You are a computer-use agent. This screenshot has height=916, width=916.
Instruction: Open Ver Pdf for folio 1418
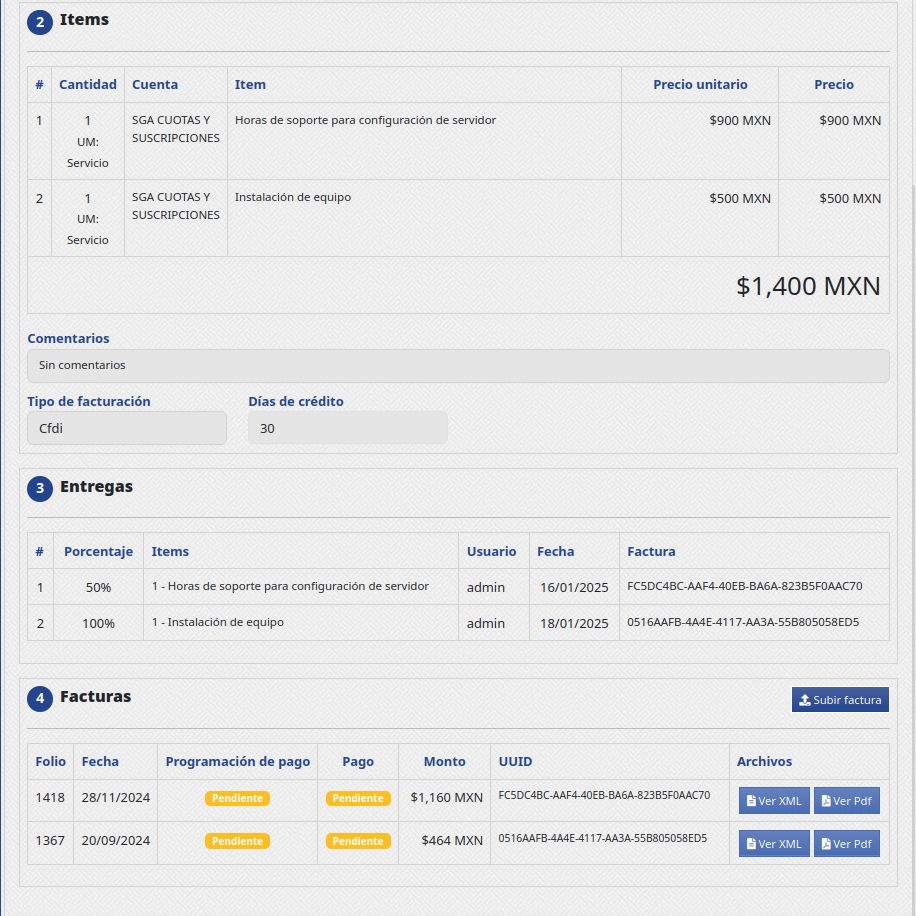[846, 801]
